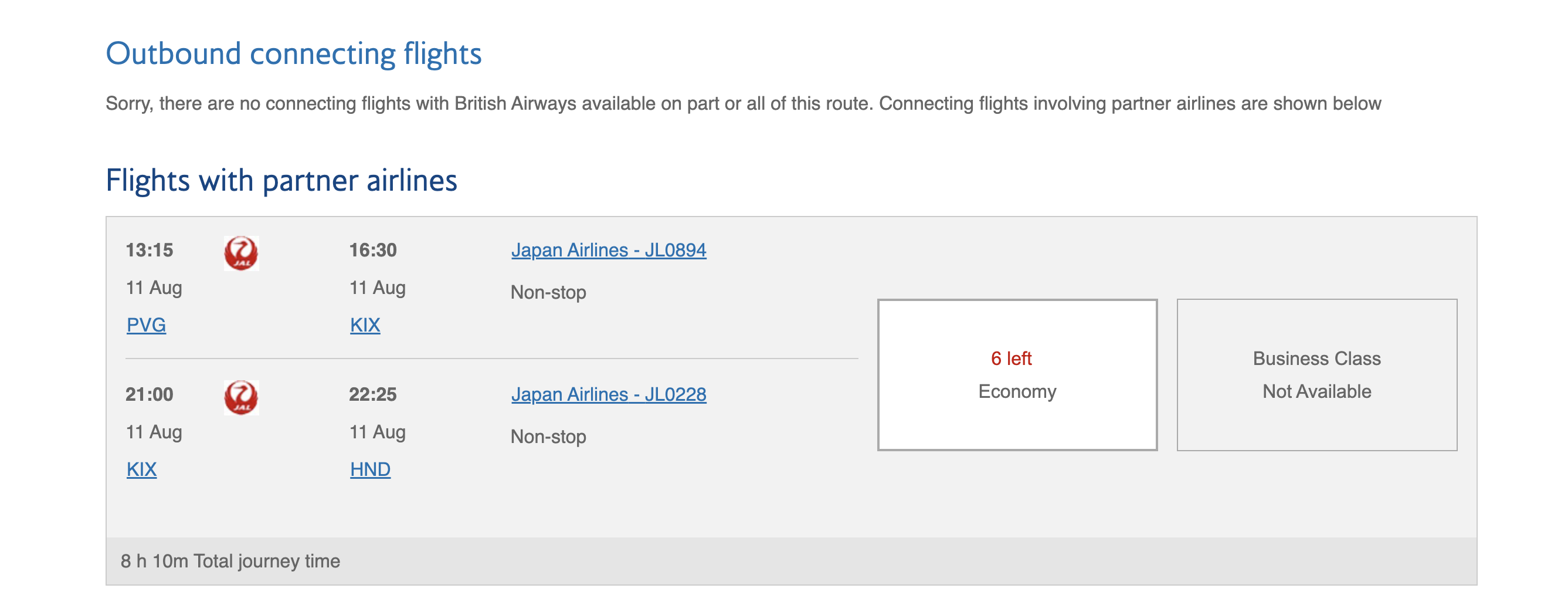Click the KIX arrival airport link
The image size is (1568, 595).
(x=365, y=325)
